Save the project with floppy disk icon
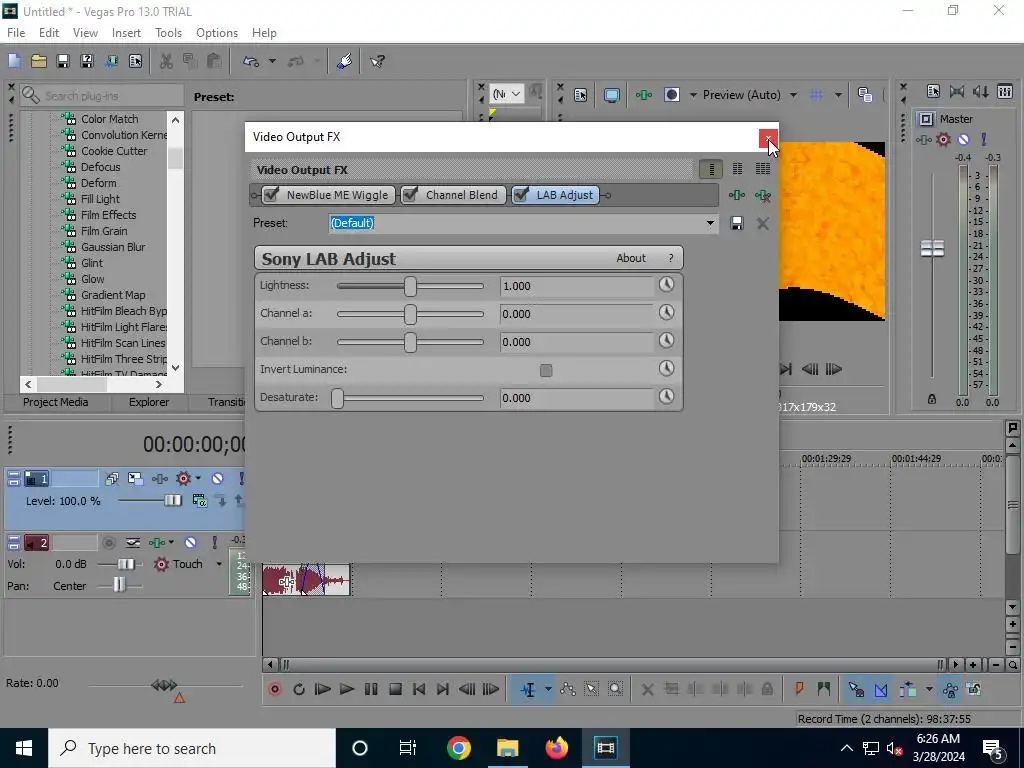Viewport: 1024px width, 768px height. point(63,61)
